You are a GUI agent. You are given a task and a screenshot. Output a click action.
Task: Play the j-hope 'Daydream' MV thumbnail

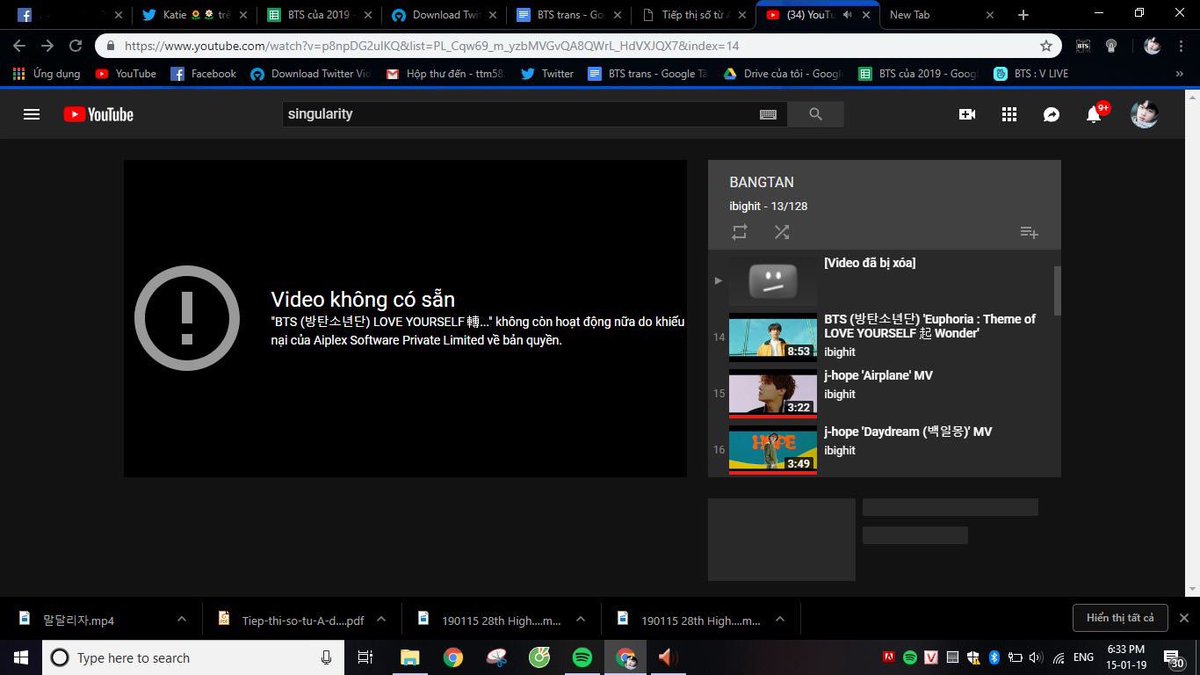click(773, 449)
